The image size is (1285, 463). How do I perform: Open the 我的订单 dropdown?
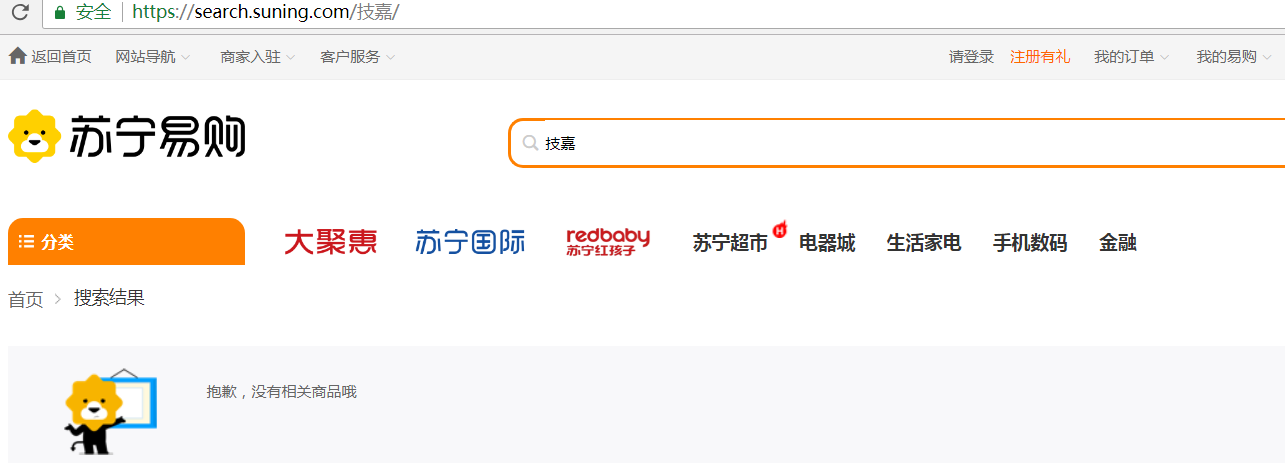tap(1132, 57)
